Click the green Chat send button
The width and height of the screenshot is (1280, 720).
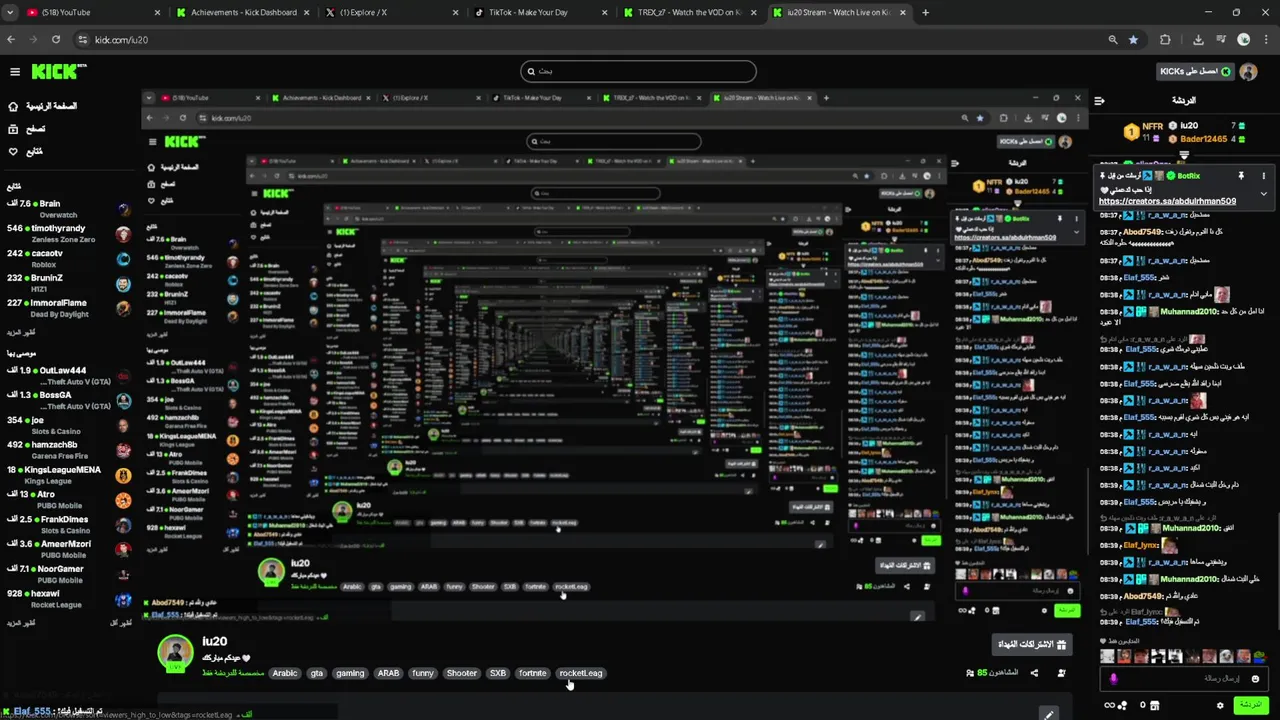[x=1251, y=705]
